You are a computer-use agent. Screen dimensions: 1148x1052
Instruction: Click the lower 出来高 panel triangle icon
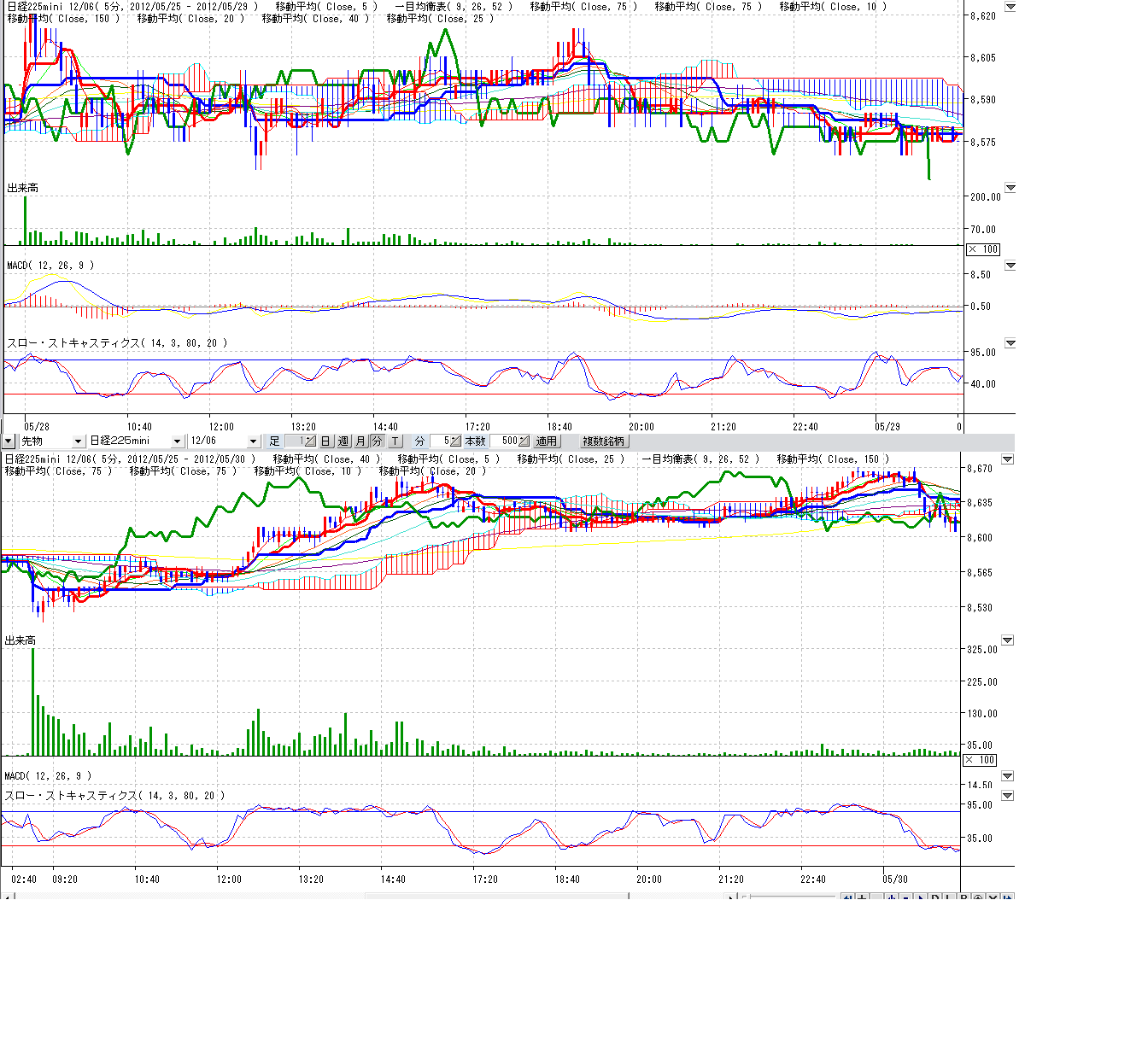pyautogui.click(x=1008, y=640)
